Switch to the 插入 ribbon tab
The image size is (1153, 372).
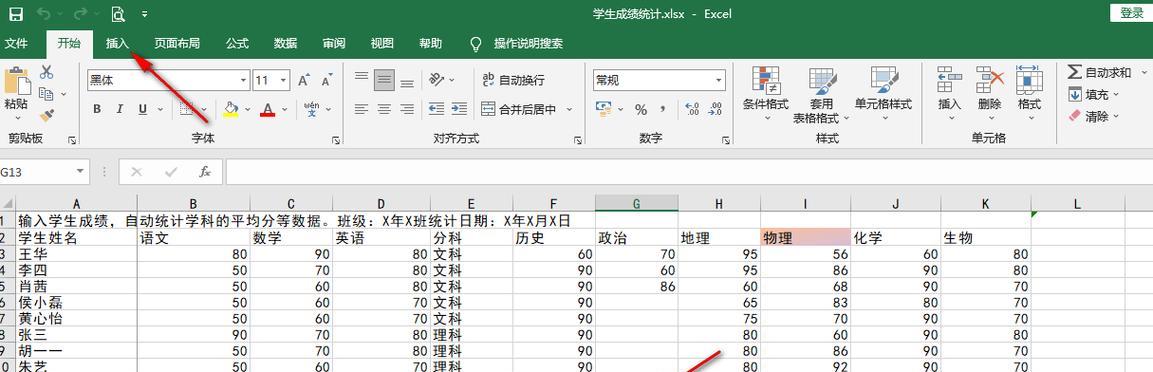(118, 43)
